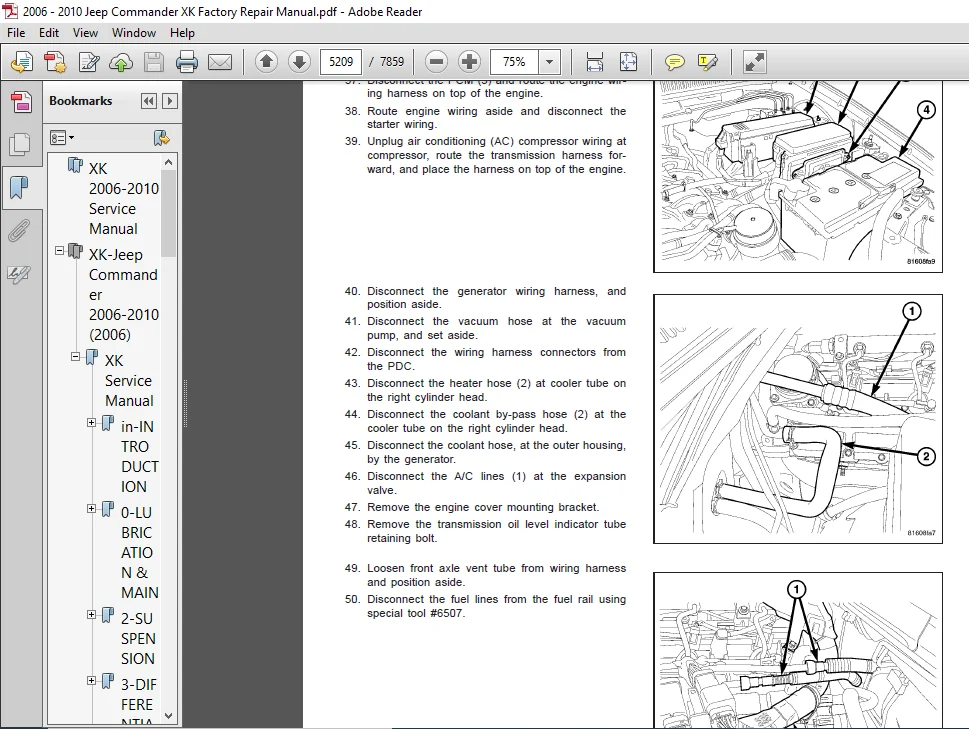969x729 pixels.
Task: Select the Highlight text tool
Action: [x=707, y=62]
